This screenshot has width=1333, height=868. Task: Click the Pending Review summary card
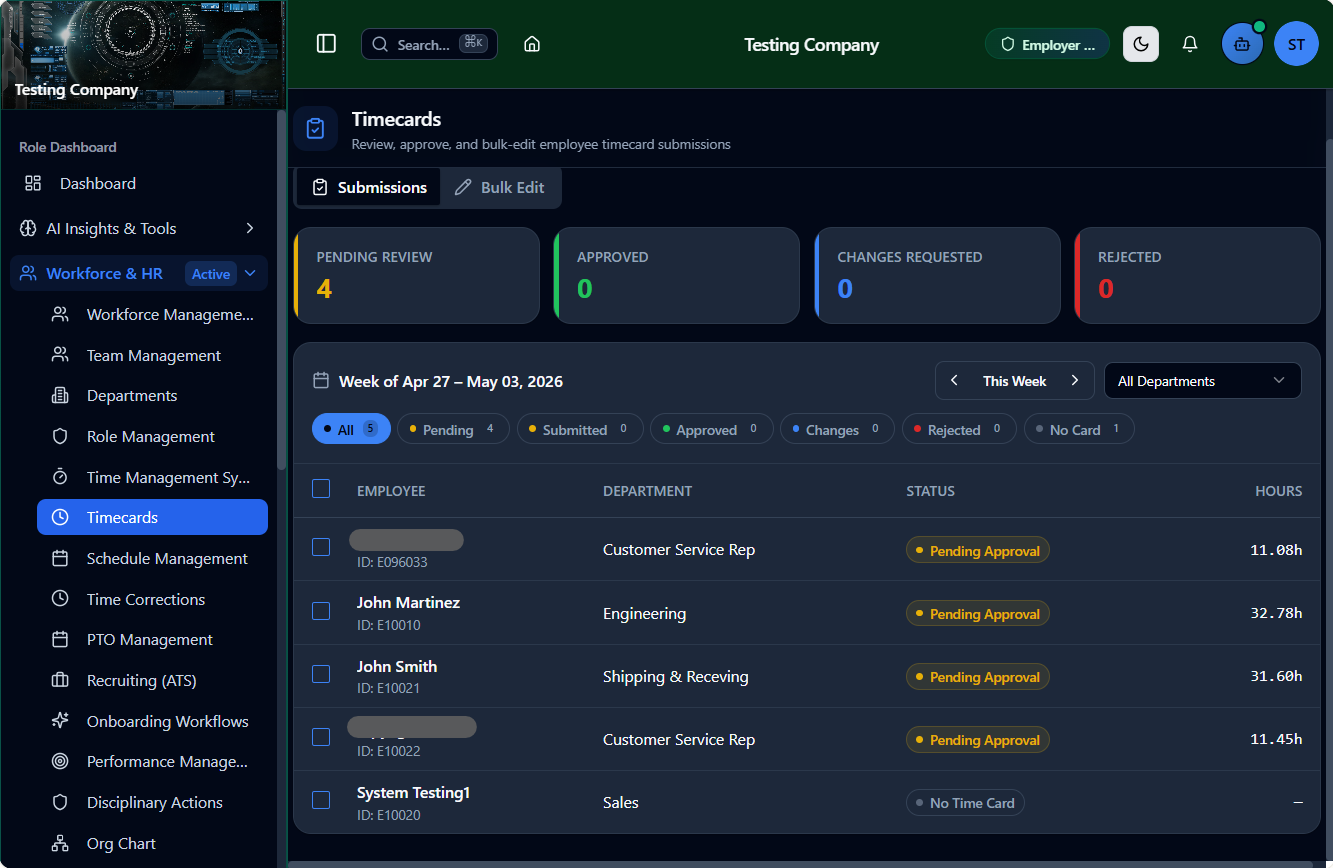[x=416, y=275]
